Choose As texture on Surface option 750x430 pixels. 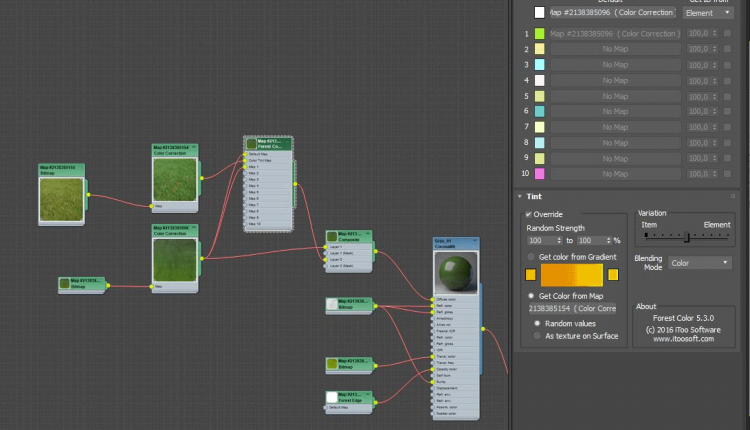pyautogui.click(x=536, y=336)
